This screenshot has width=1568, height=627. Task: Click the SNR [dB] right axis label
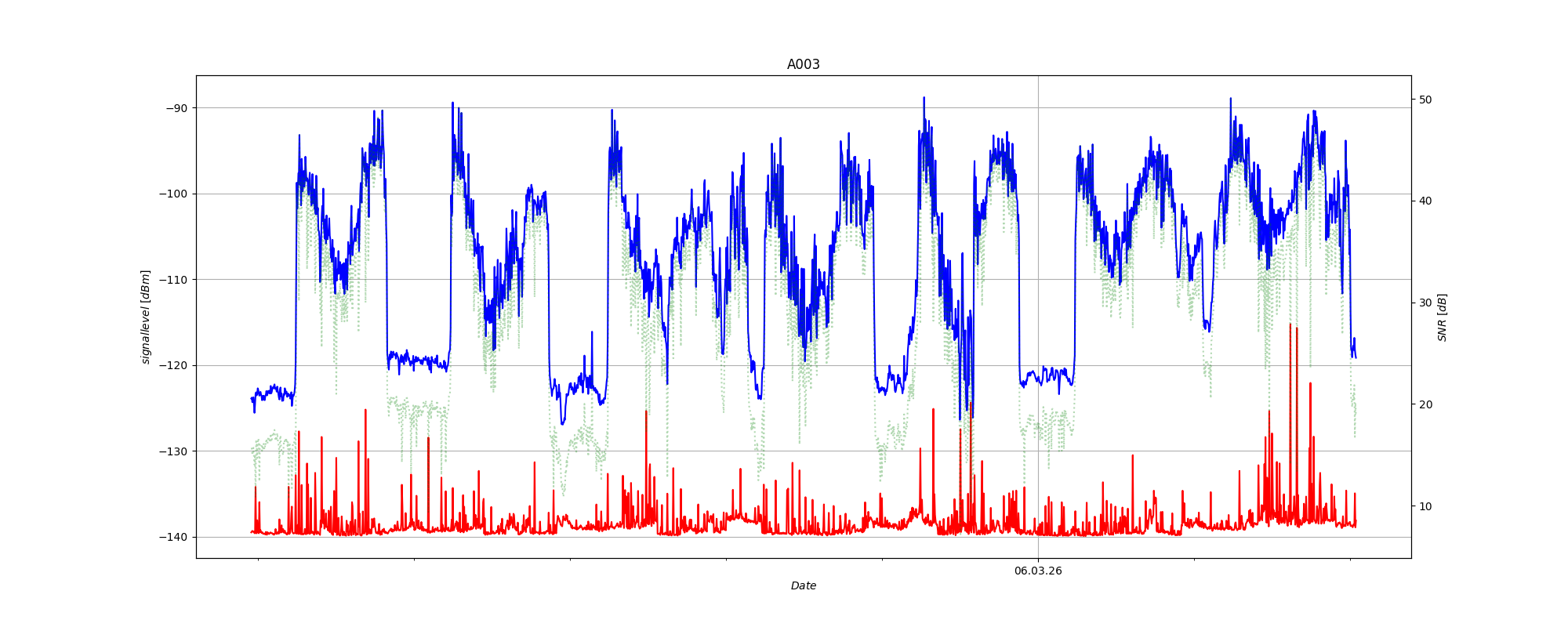1442,317
